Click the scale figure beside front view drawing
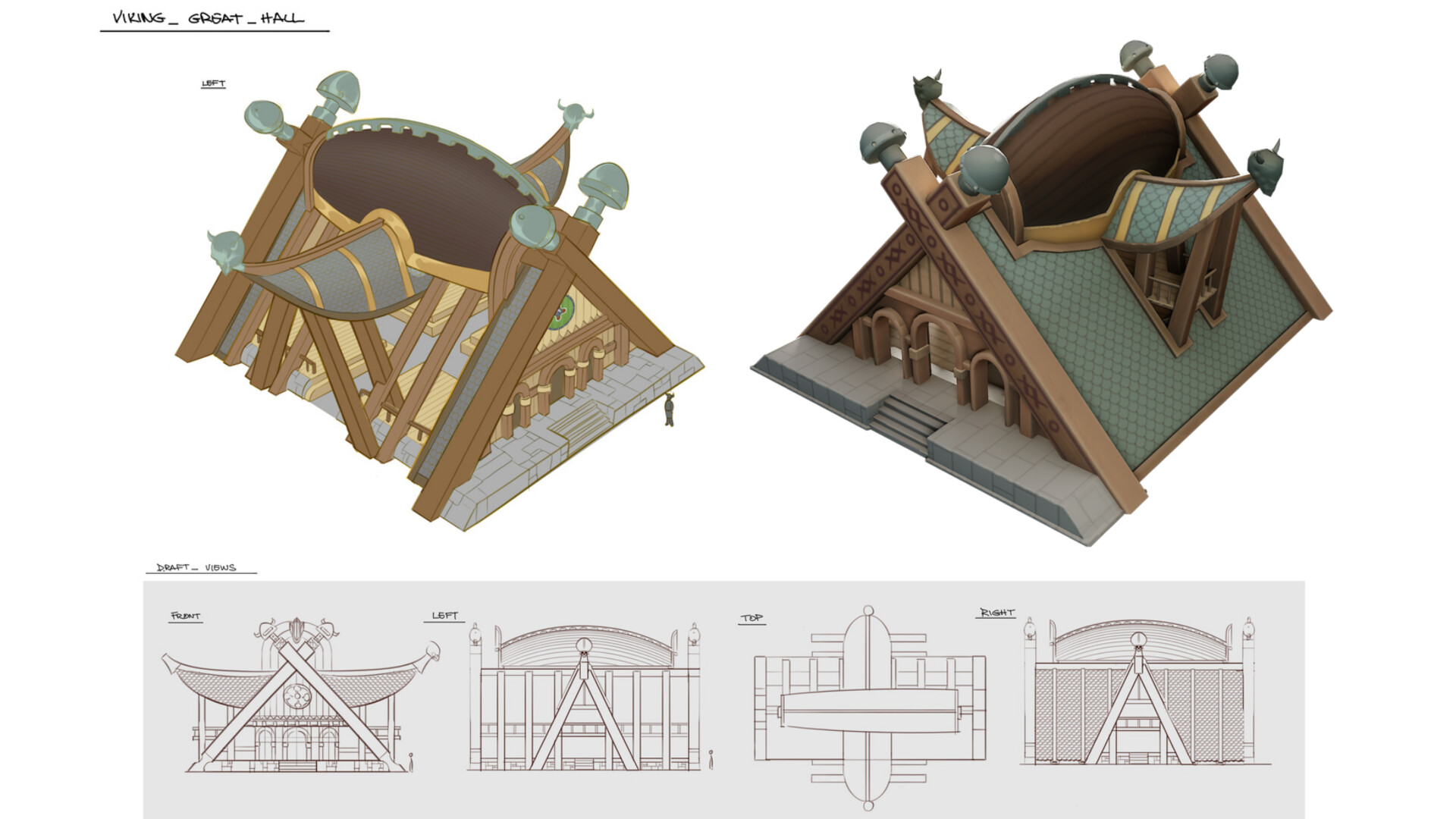The image size is (1456, 819). [412, 761]
